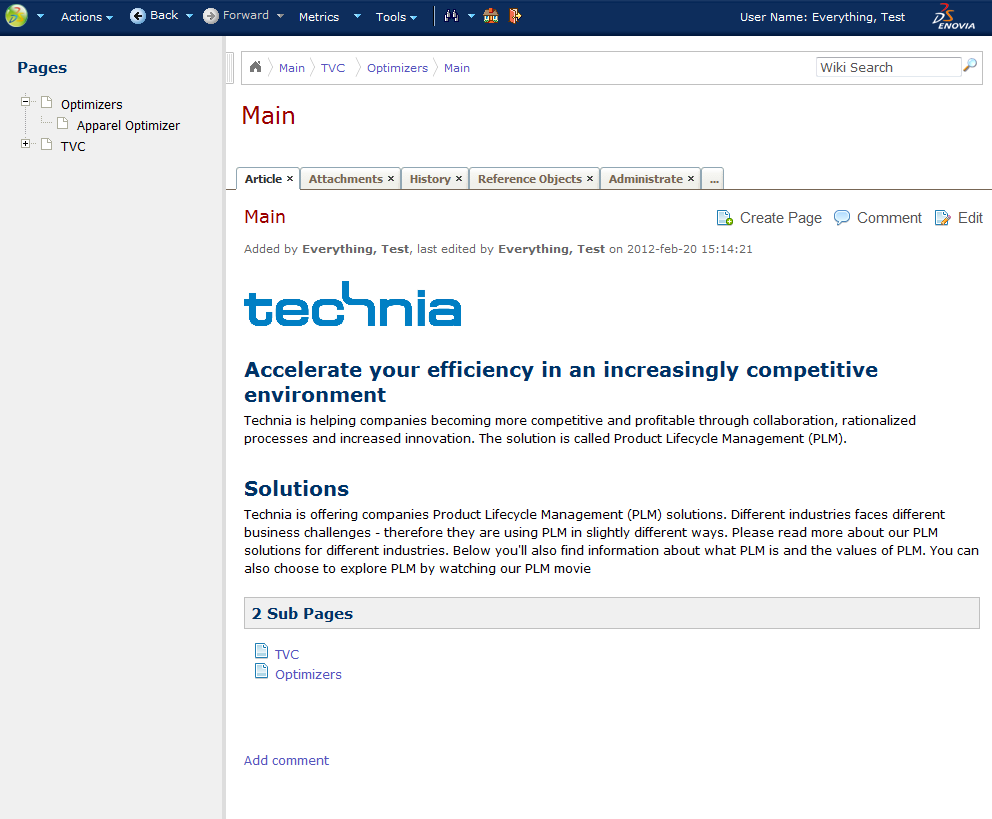Close the History tab using its x
Image resolution: width=992 pixels, height=819 pixels.
(x=459, y=179)
